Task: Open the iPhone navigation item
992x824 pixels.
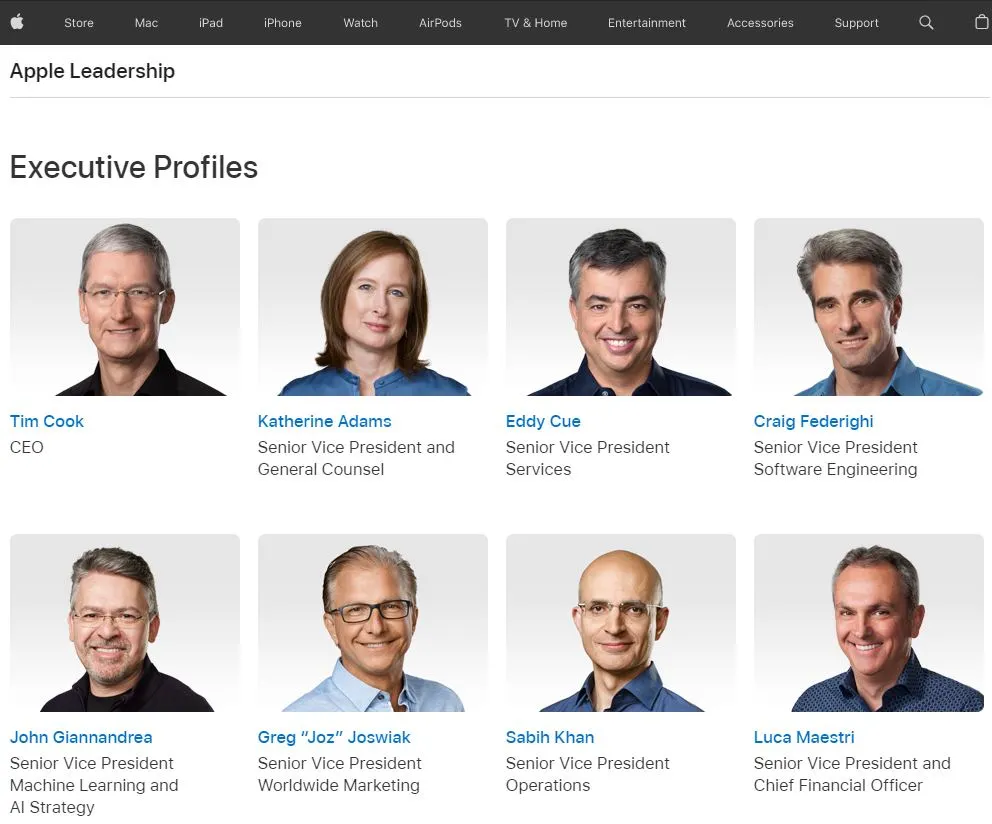Action: 283,23
